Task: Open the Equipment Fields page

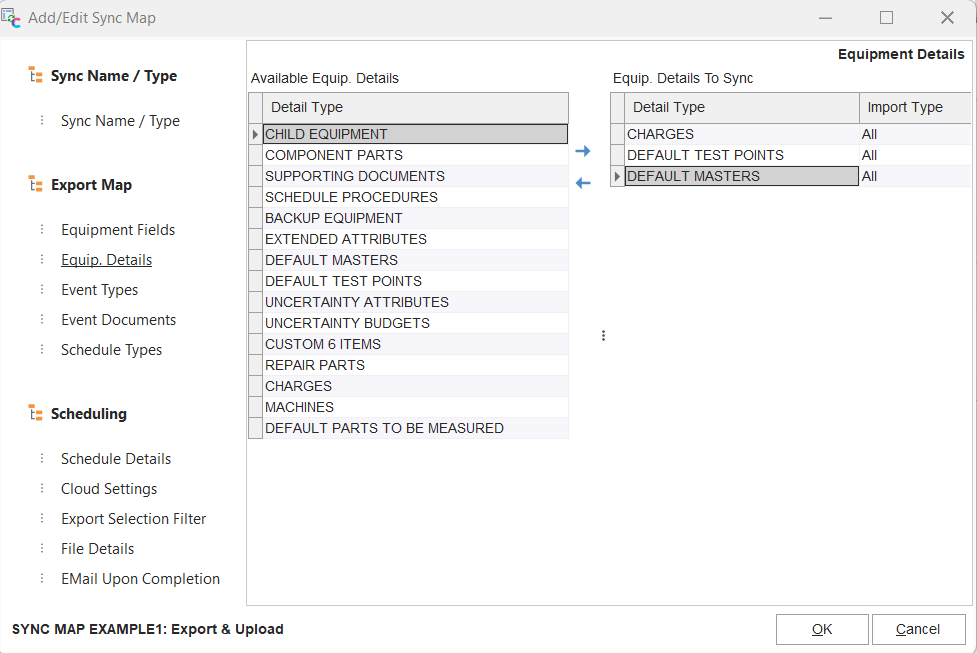Action: point(118,230)
